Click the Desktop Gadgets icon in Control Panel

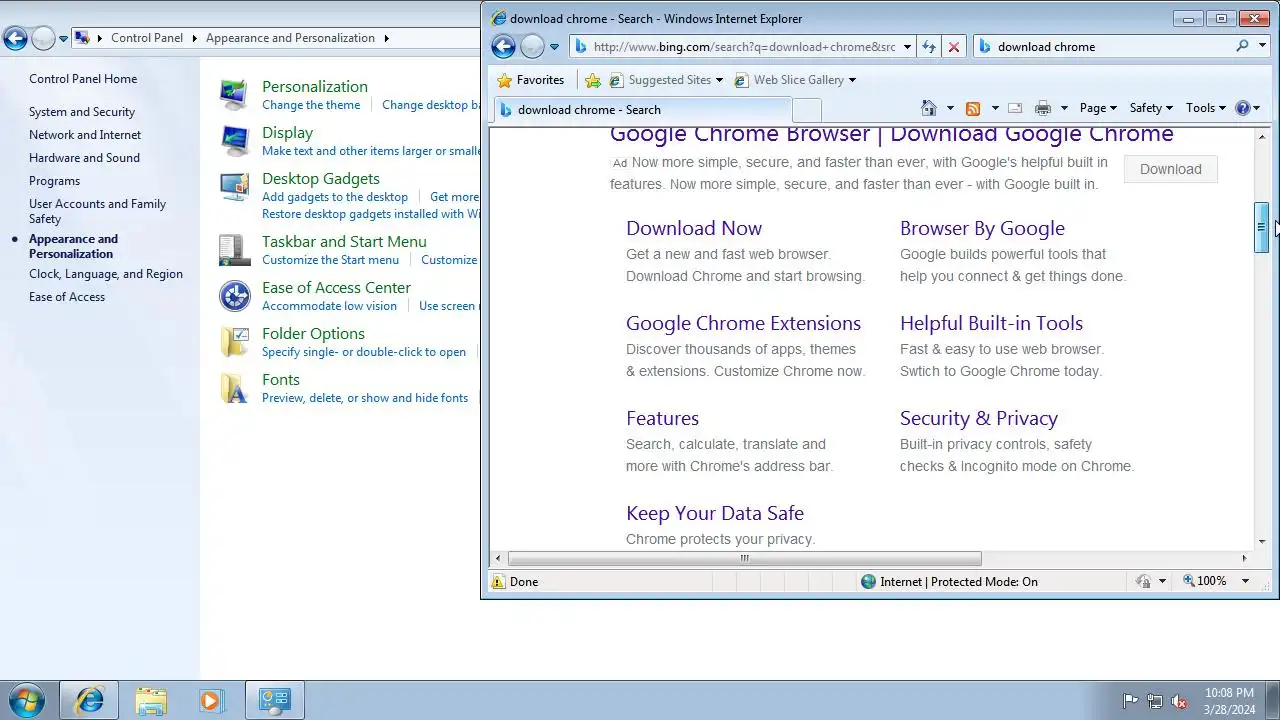[x=234, y=186]
